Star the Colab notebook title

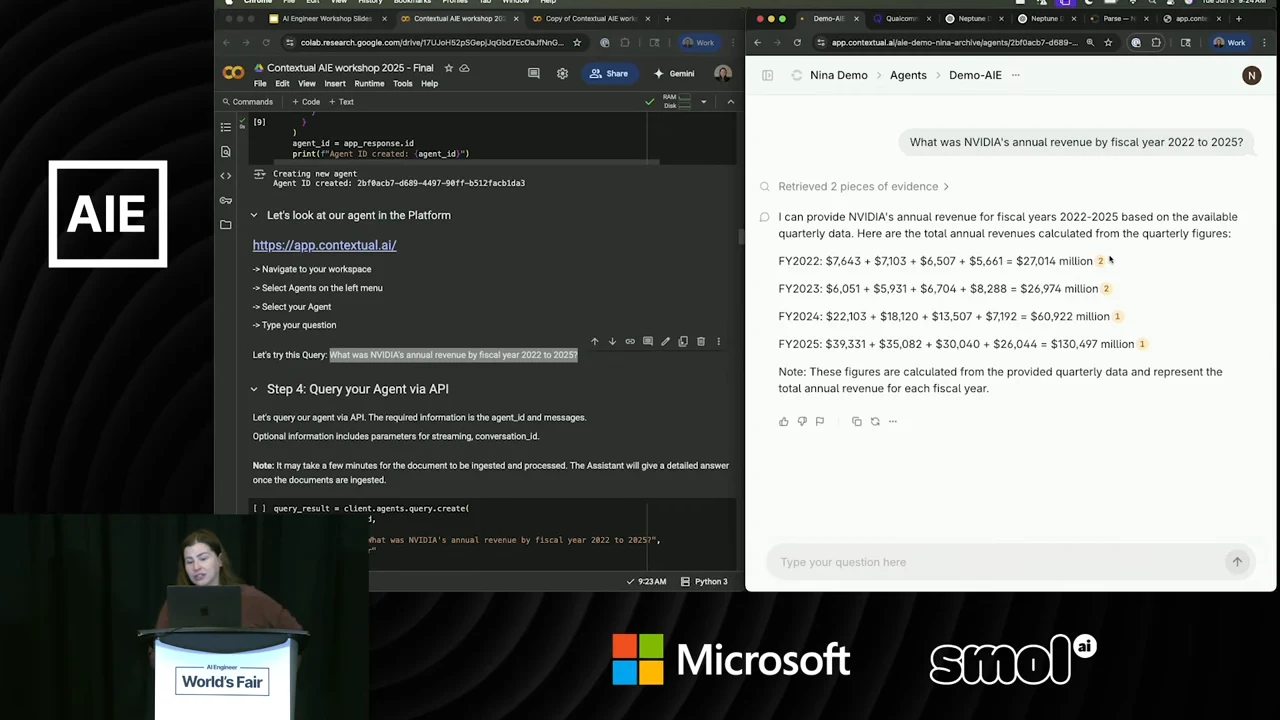(x=448, y=68)
